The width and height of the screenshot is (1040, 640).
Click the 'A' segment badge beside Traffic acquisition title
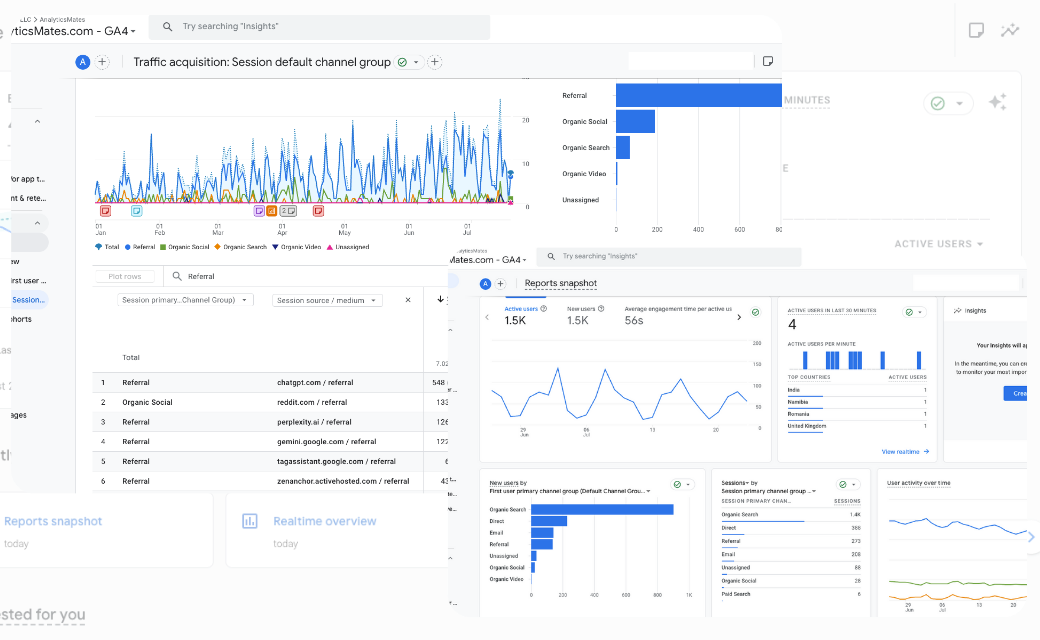point(82,62)
